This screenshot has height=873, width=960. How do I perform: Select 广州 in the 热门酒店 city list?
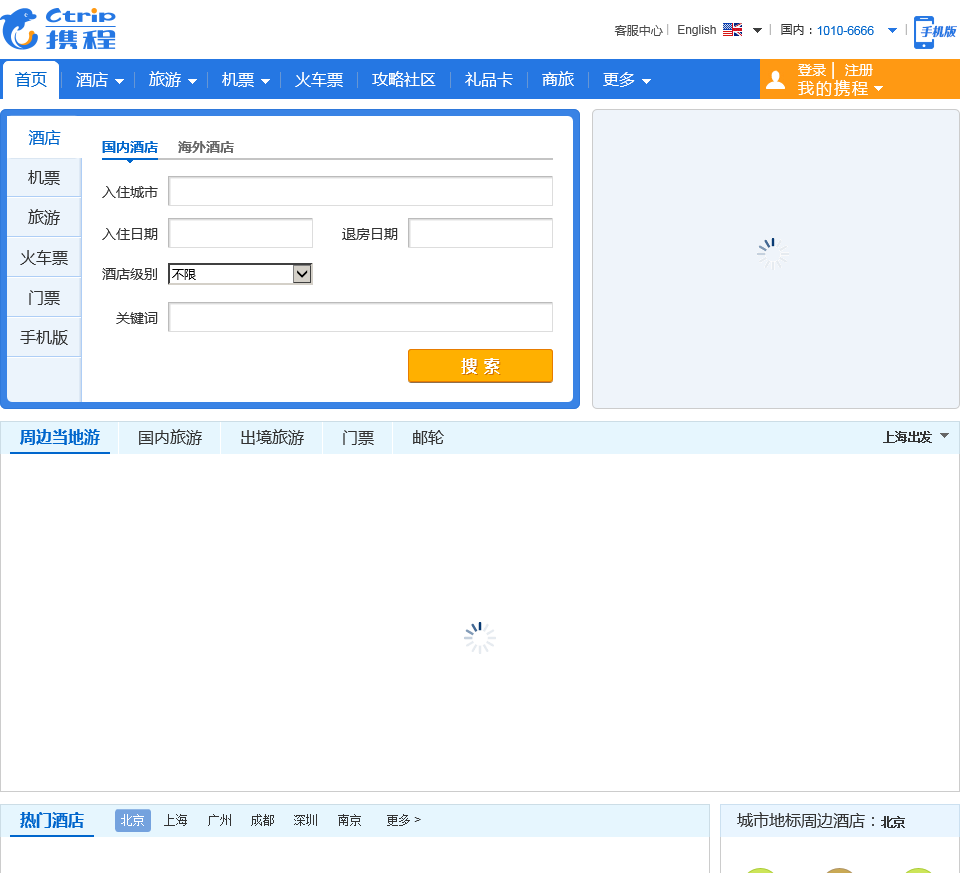[x=220, y=820]
